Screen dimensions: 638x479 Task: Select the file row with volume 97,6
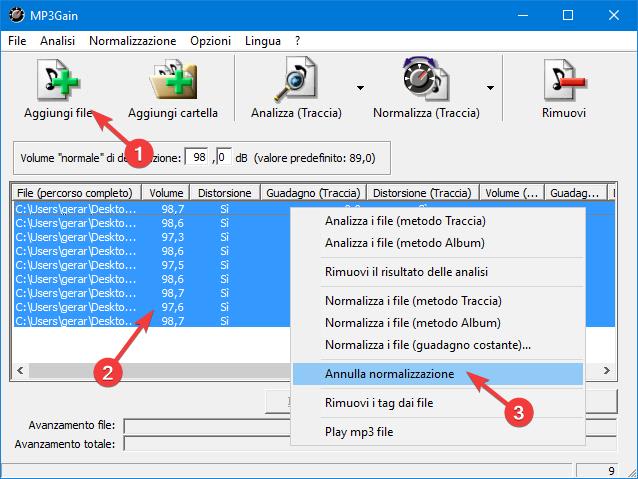coord(151,307)
